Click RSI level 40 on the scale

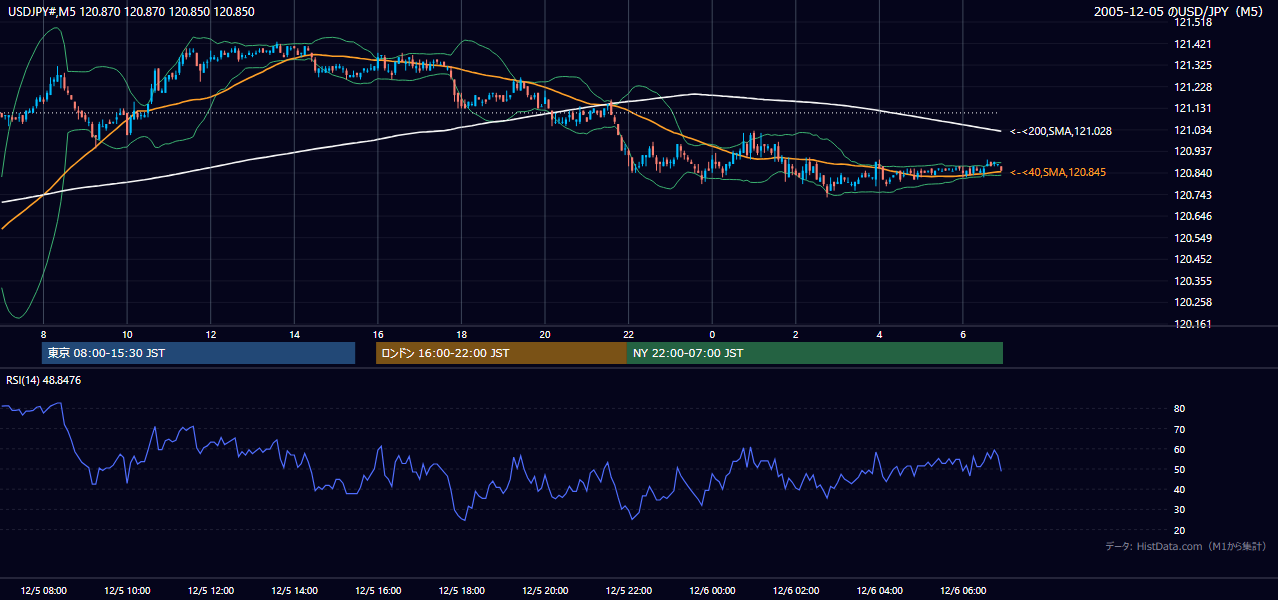(1180, 489)
